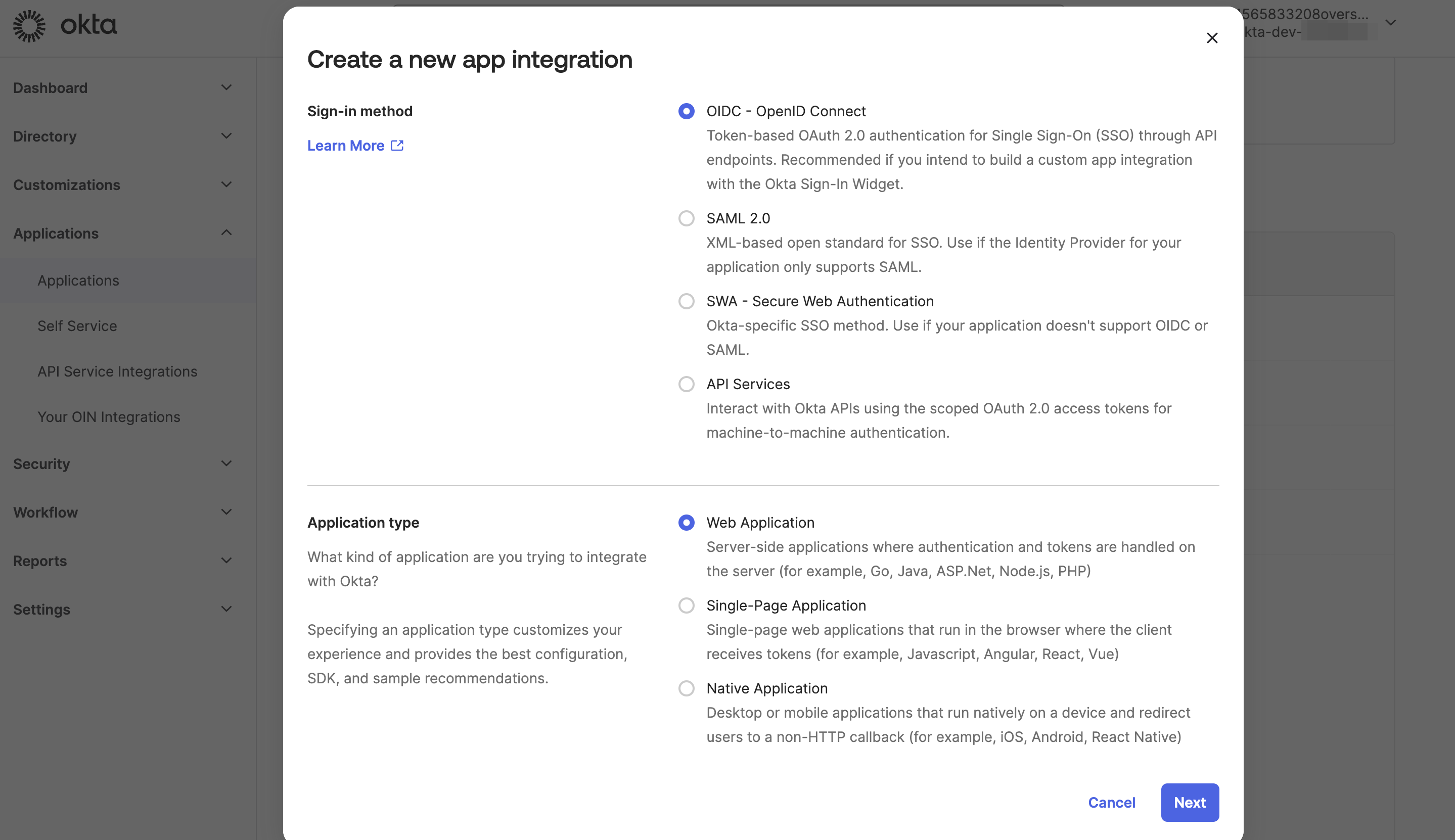Screen dimensions: 1455x840
Task: Click the Customizations sidebar label
Action: [66, 184]
